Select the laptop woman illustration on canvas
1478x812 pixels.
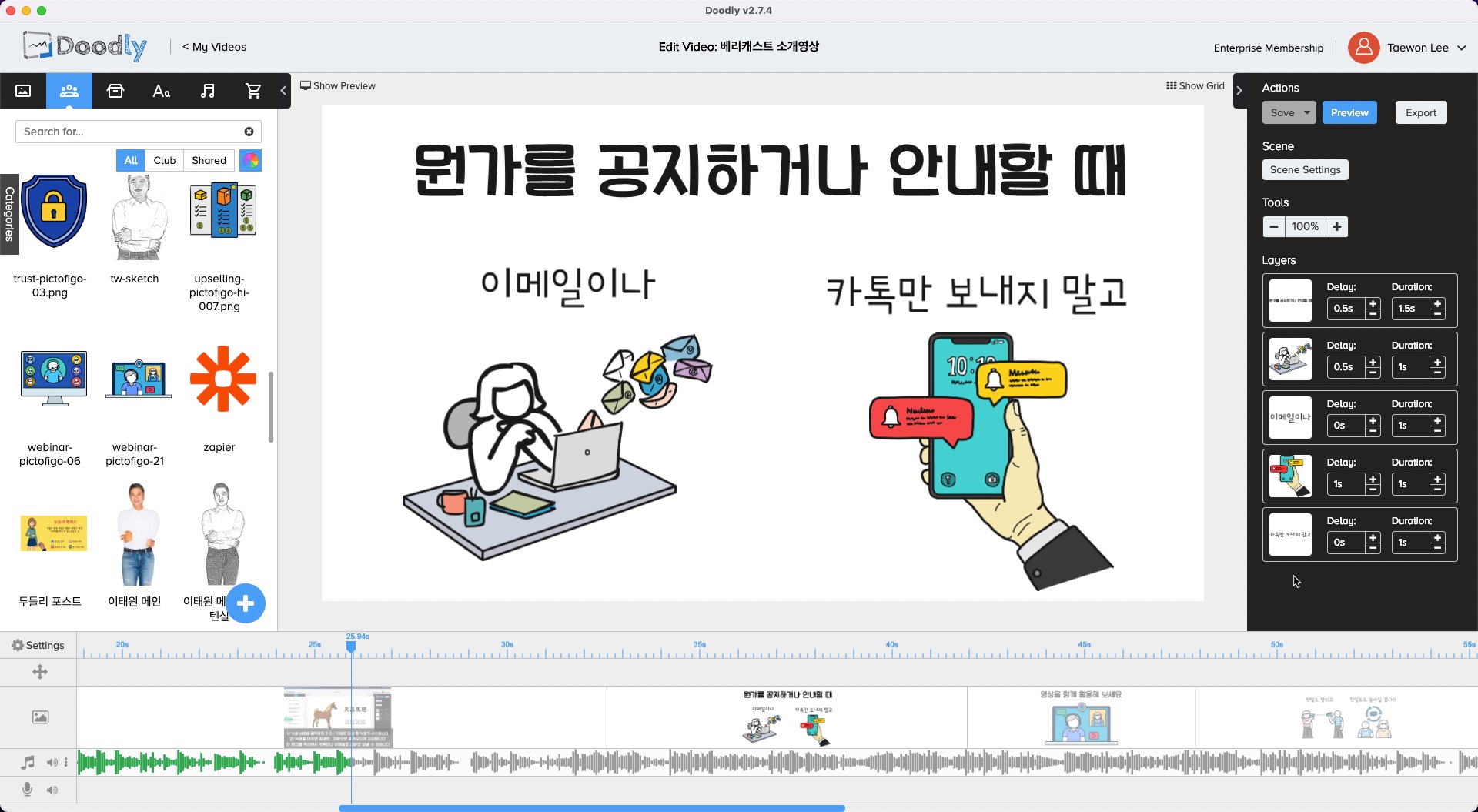pos(558,446)
